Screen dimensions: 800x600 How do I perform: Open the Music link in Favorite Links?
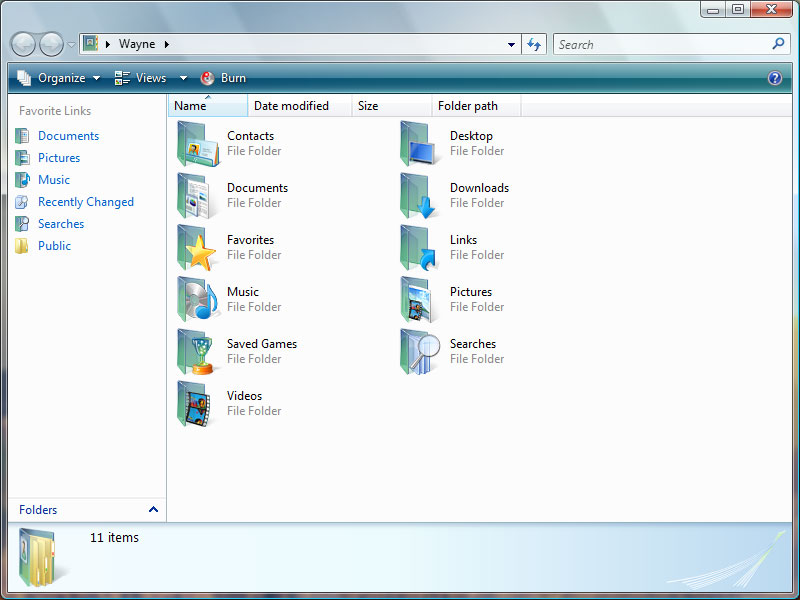coord(54,180)
